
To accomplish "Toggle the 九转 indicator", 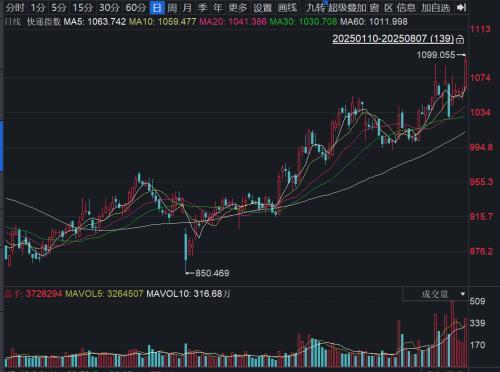I will 315,7.
